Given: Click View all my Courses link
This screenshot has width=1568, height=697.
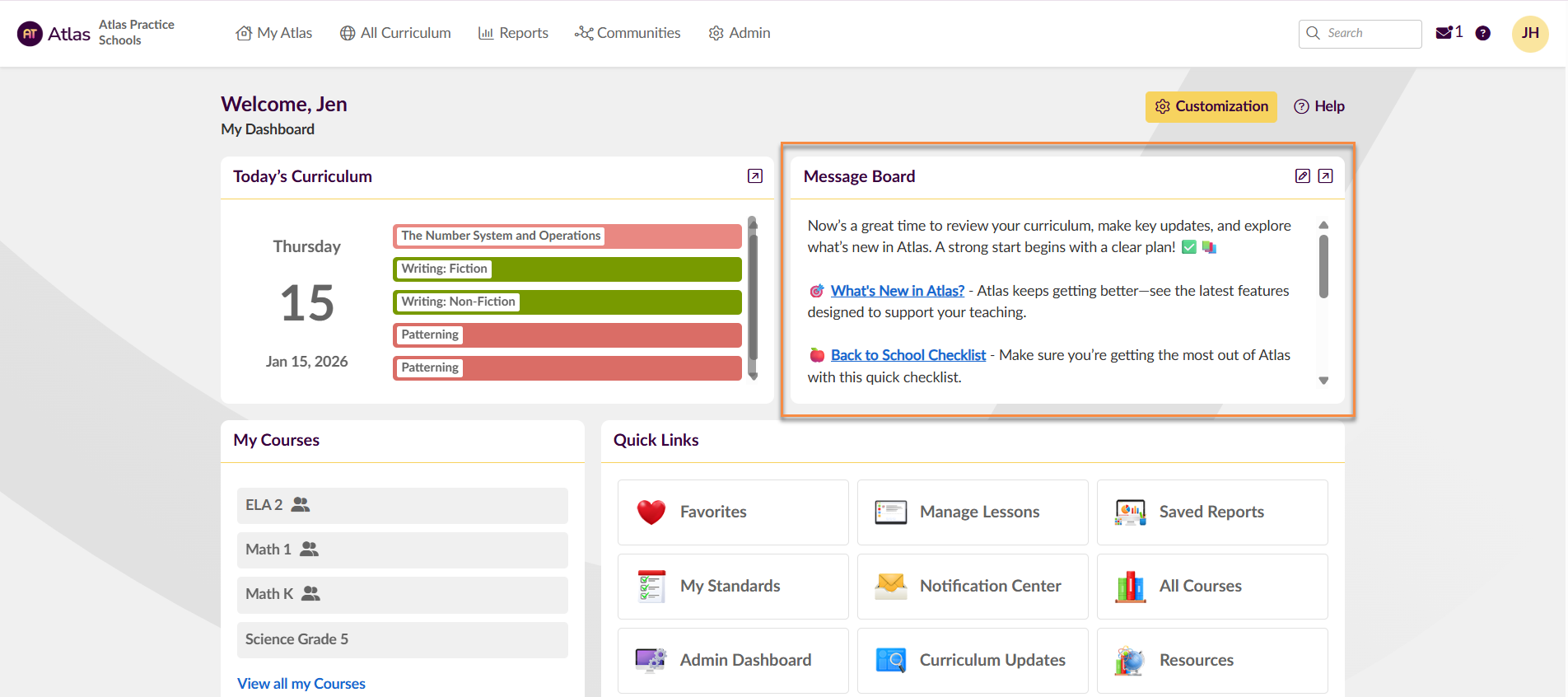Looking at the screenshot, I should tap(301, 684).
